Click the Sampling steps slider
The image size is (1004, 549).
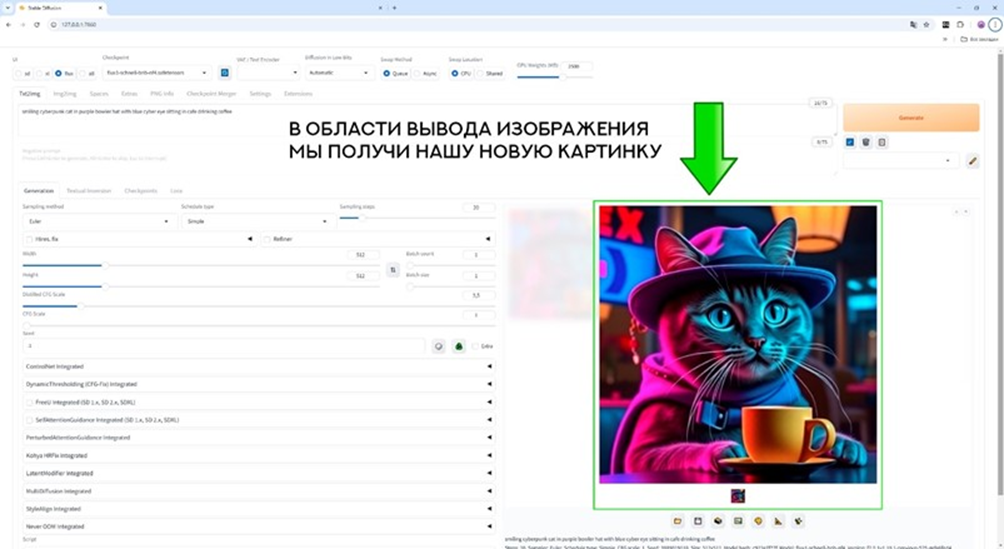click(x=400, y=217)
